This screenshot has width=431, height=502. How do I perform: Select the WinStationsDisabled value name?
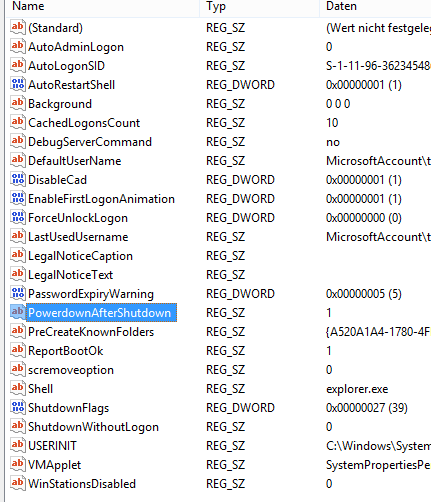(x=82, y=484)
